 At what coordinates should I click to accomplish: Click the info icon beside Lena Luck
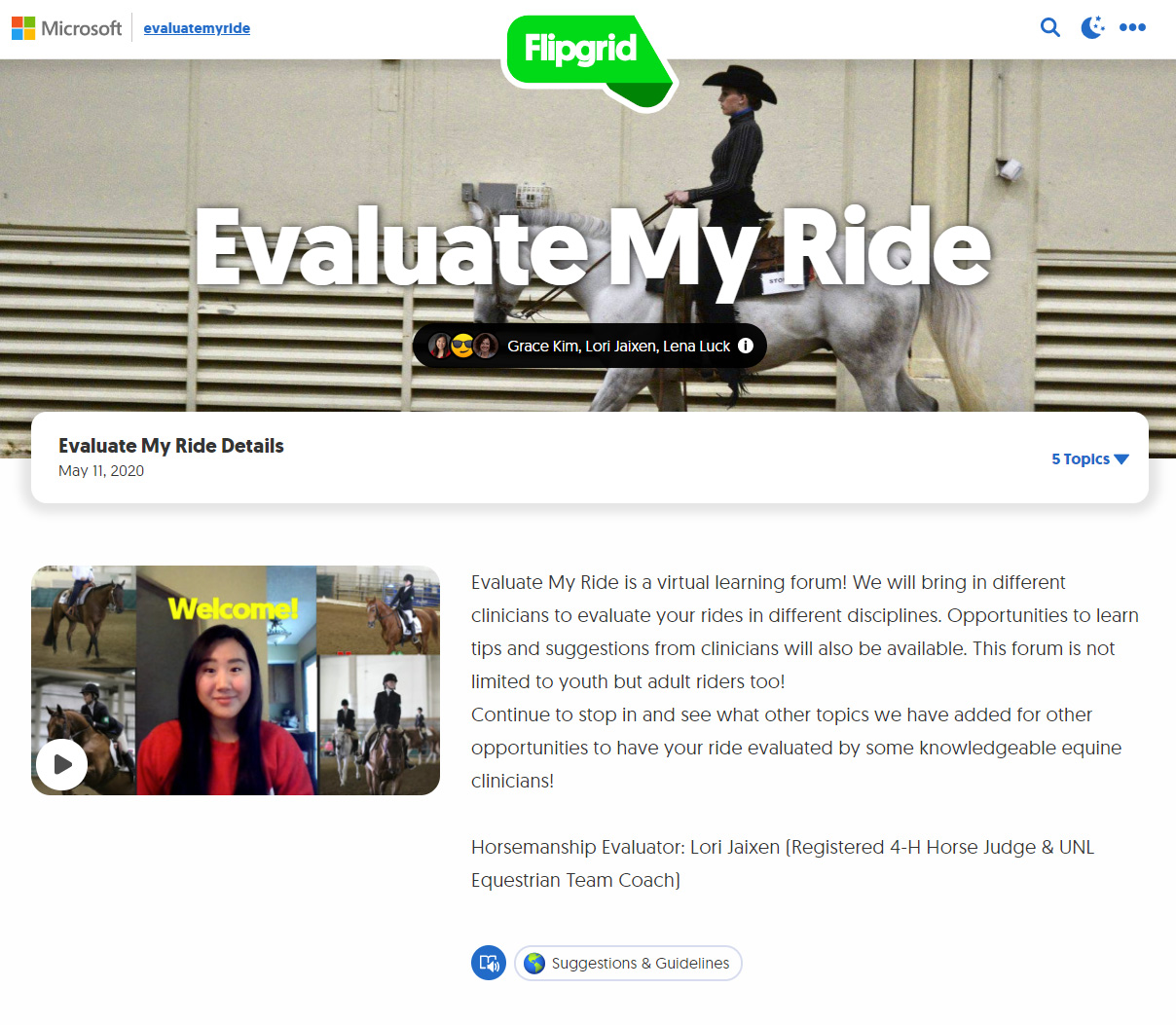tap(746, 346)
